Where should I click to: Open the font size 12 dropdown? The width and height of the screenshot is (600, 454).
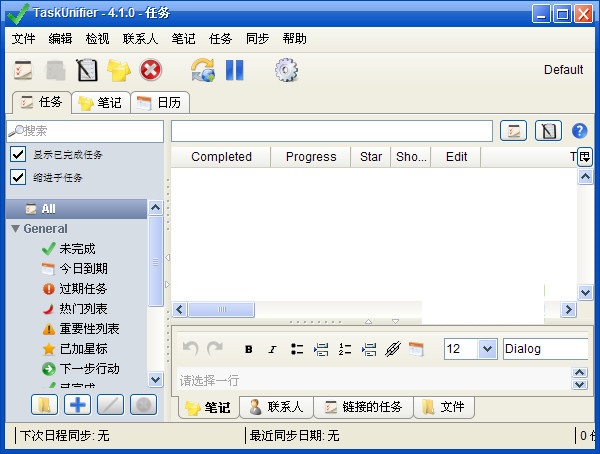[487, 349]
